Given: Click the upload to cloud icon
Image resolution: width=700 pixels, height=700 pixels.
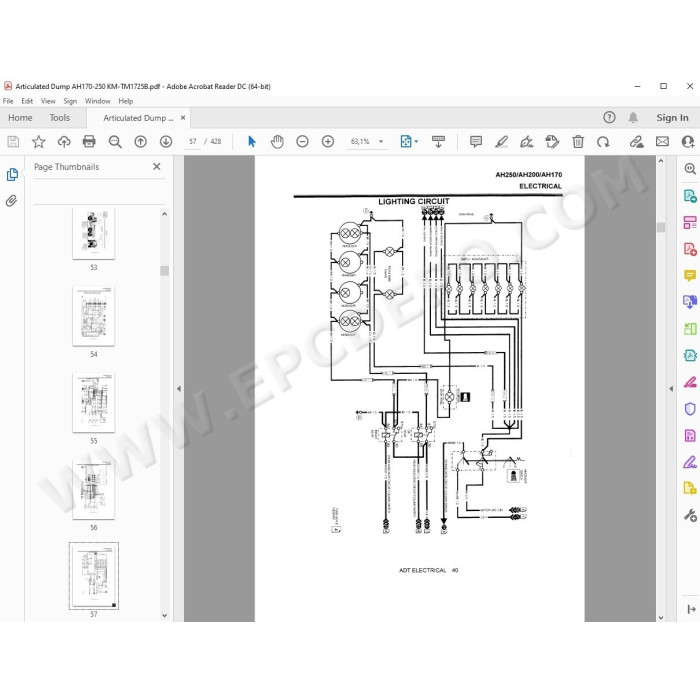Looking at the screenshot, I should [64, 142].
